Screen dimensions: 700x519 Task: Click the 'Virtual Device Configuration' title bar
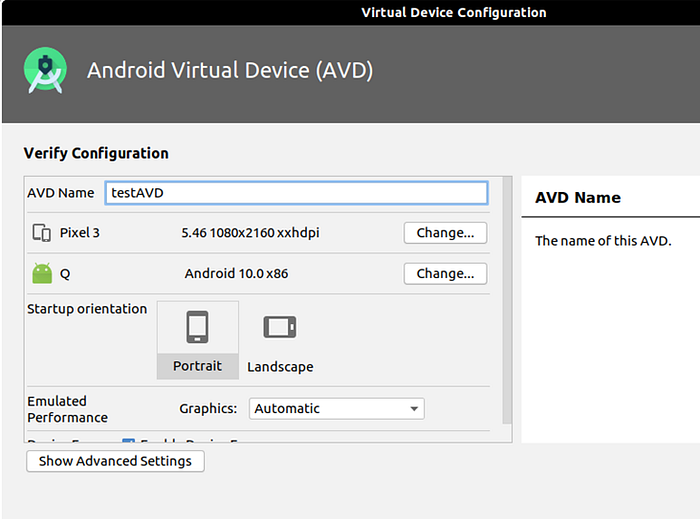[x=454, y=12]
